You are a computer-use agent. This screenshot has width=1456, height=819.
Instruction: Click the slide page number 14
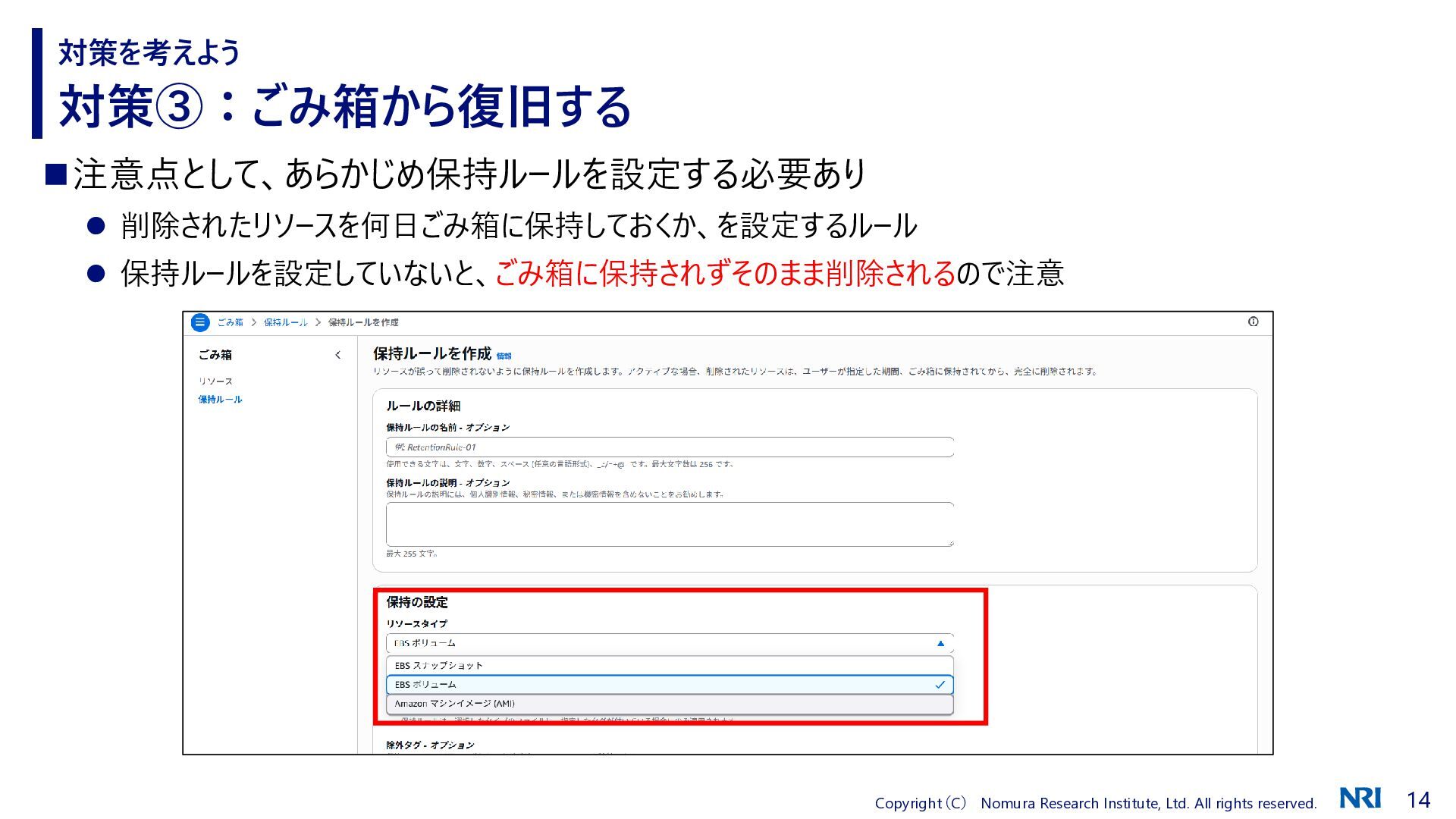(1418, 800)
